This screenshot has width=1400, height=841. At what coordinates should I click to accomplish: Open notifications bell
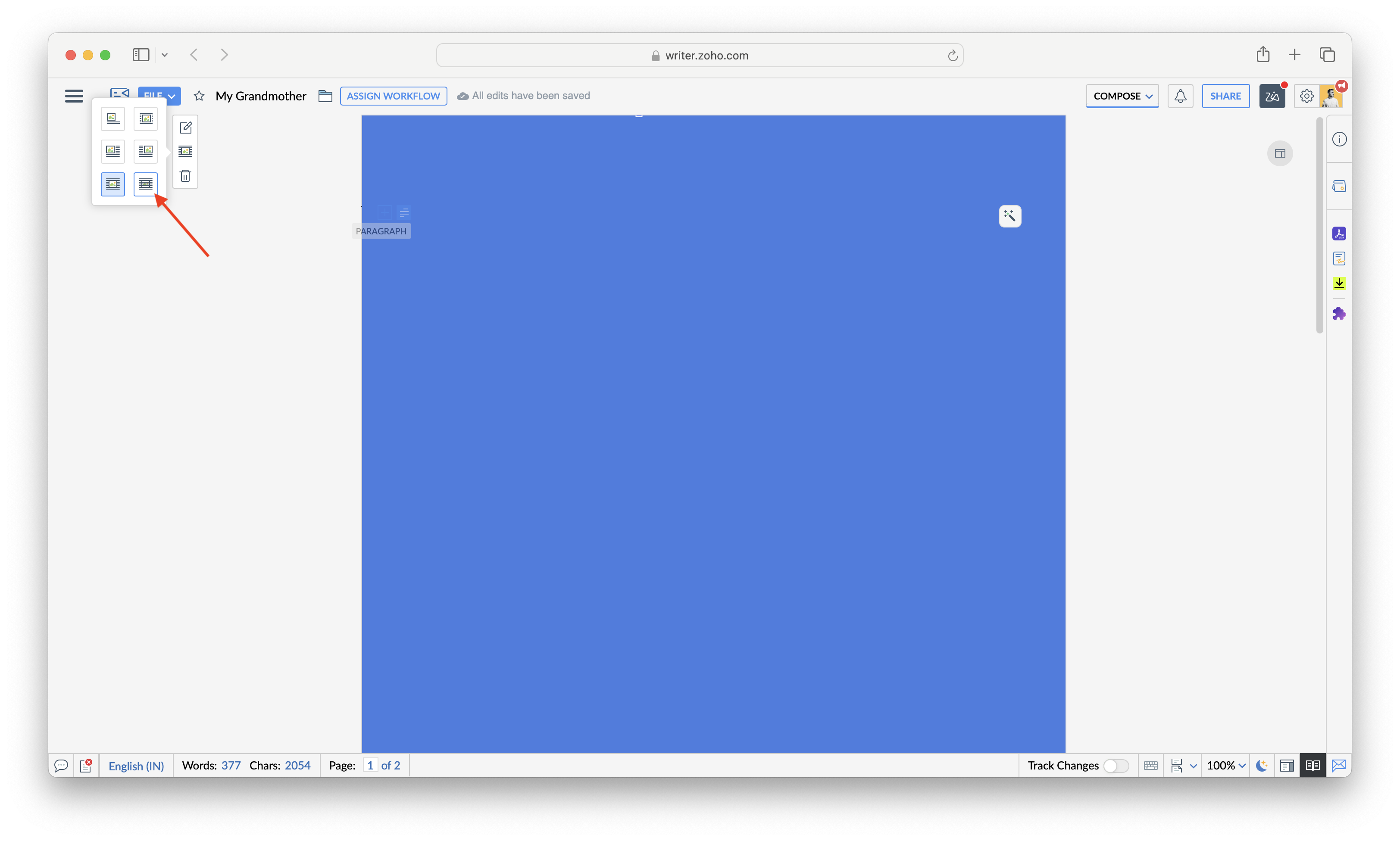tap(1181, 96)
